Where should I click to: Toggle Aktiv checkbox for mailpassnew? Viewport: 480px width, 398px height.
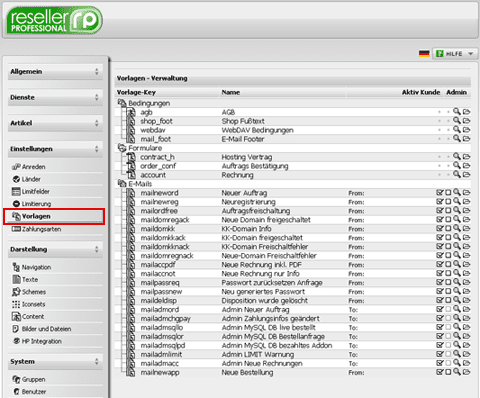pyautogui.click(x=440, y=292)
